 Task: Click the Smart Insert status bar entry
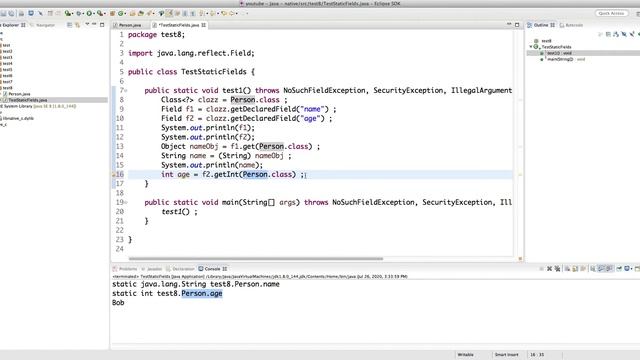[507, 355]
